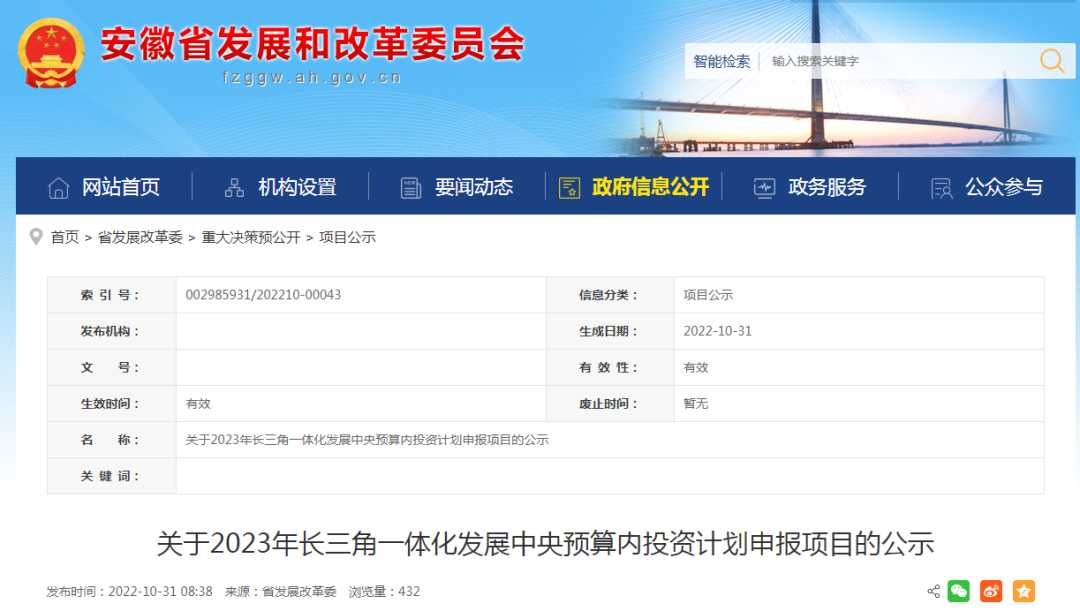Go to 要闻动态 section

coord(473,187)
